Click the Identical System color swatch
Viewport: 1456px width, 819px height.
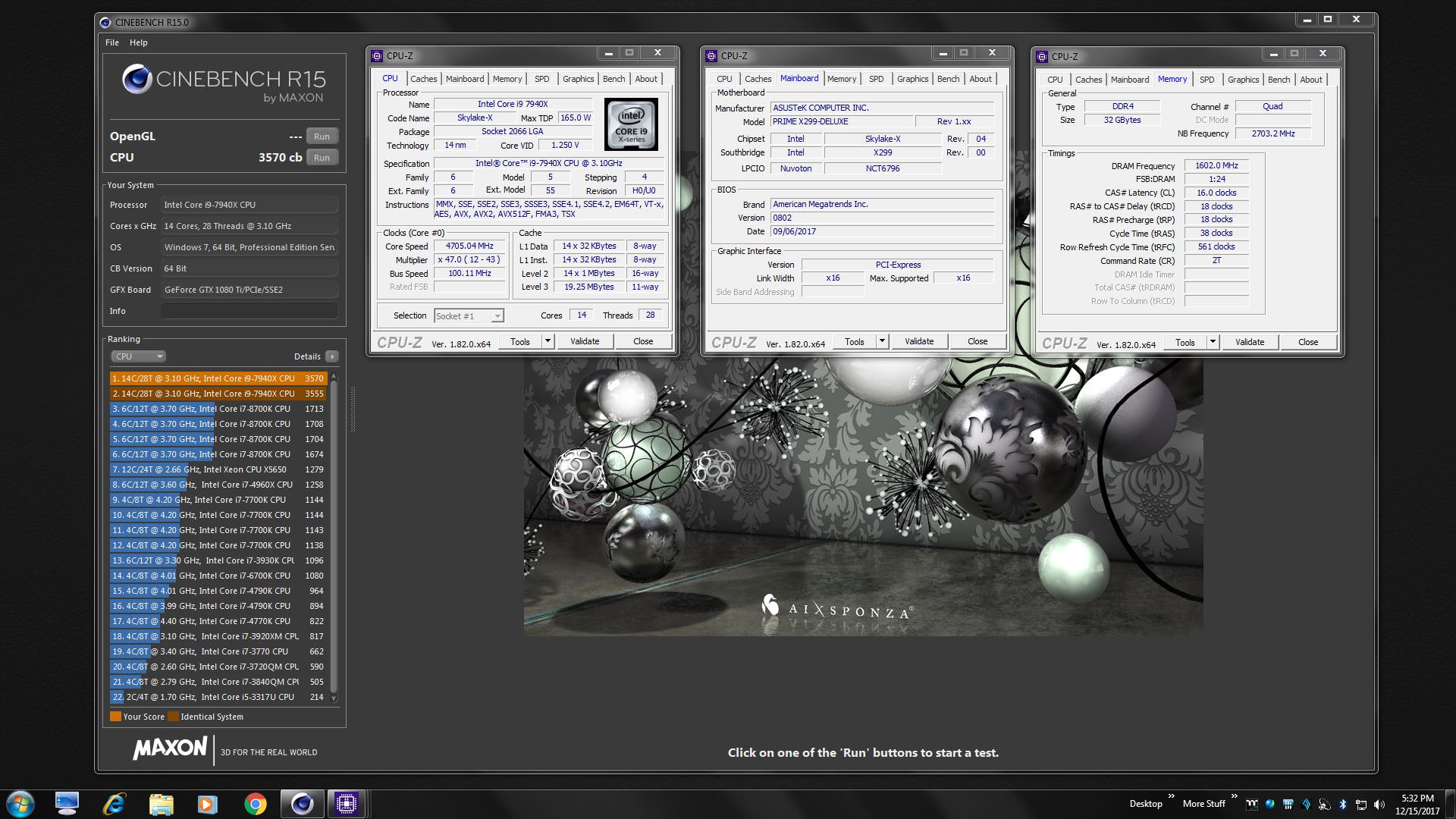click(x=173, y=717)
